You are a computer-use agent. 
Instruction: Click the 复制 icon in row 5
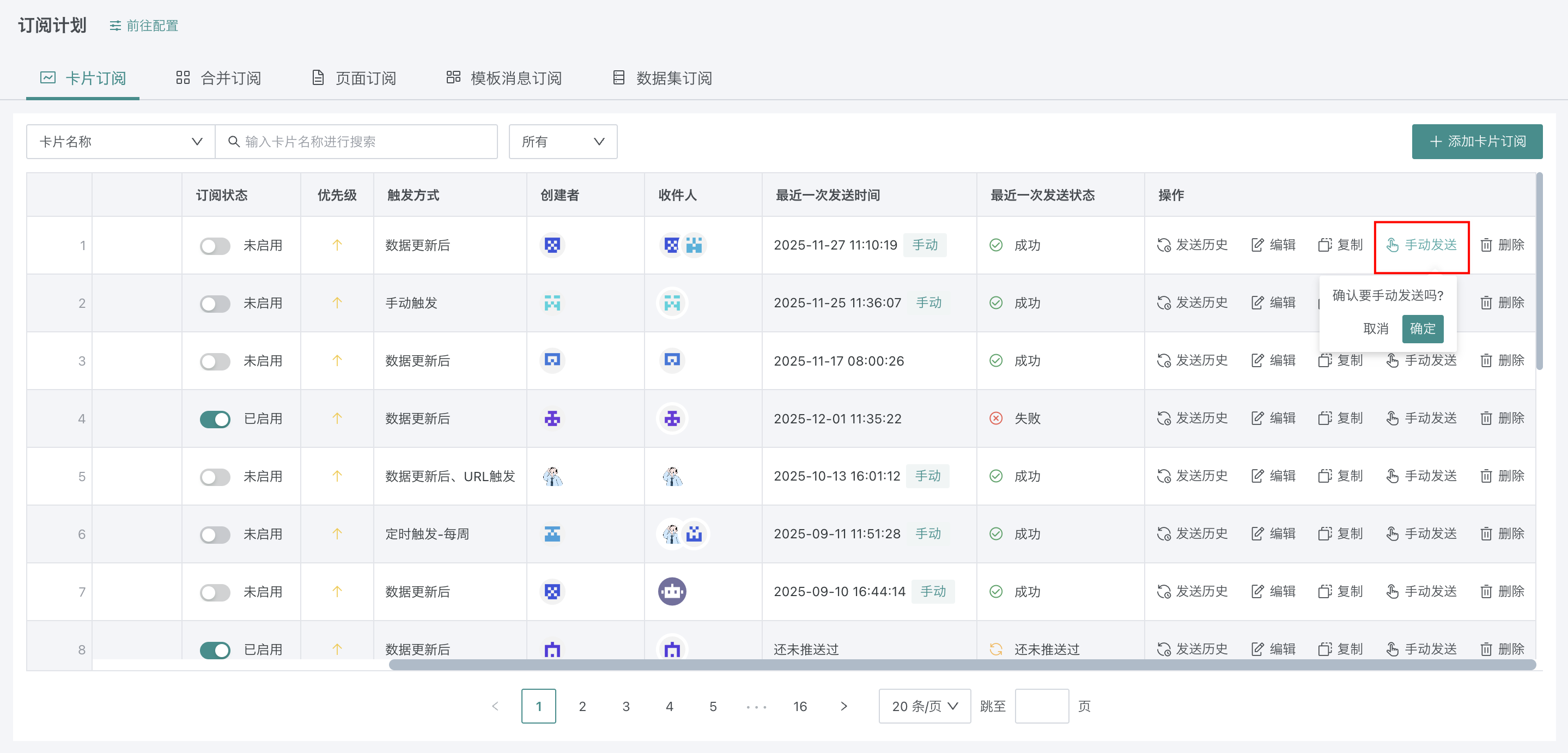click(x=1324, y=476)
